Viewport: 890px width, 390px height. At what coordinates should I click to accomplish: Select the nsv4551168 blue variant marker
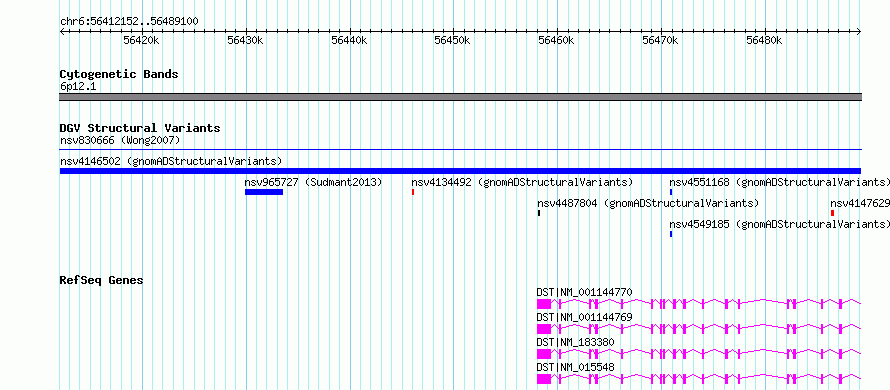[671, 192]
